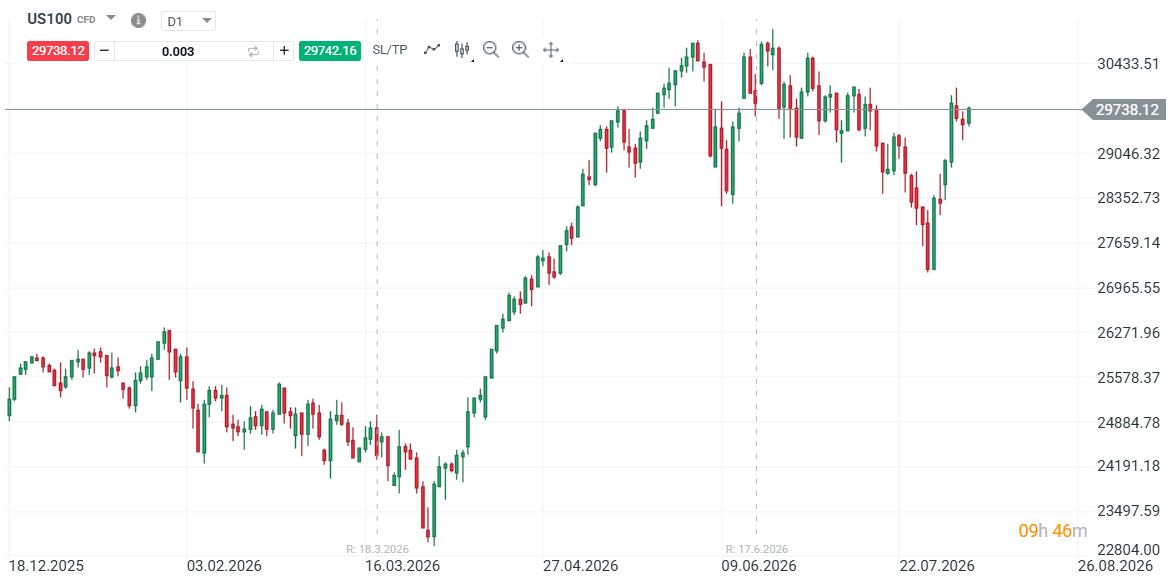
Task: Open the candlestick chart type icon
Action: pos(462,49)
